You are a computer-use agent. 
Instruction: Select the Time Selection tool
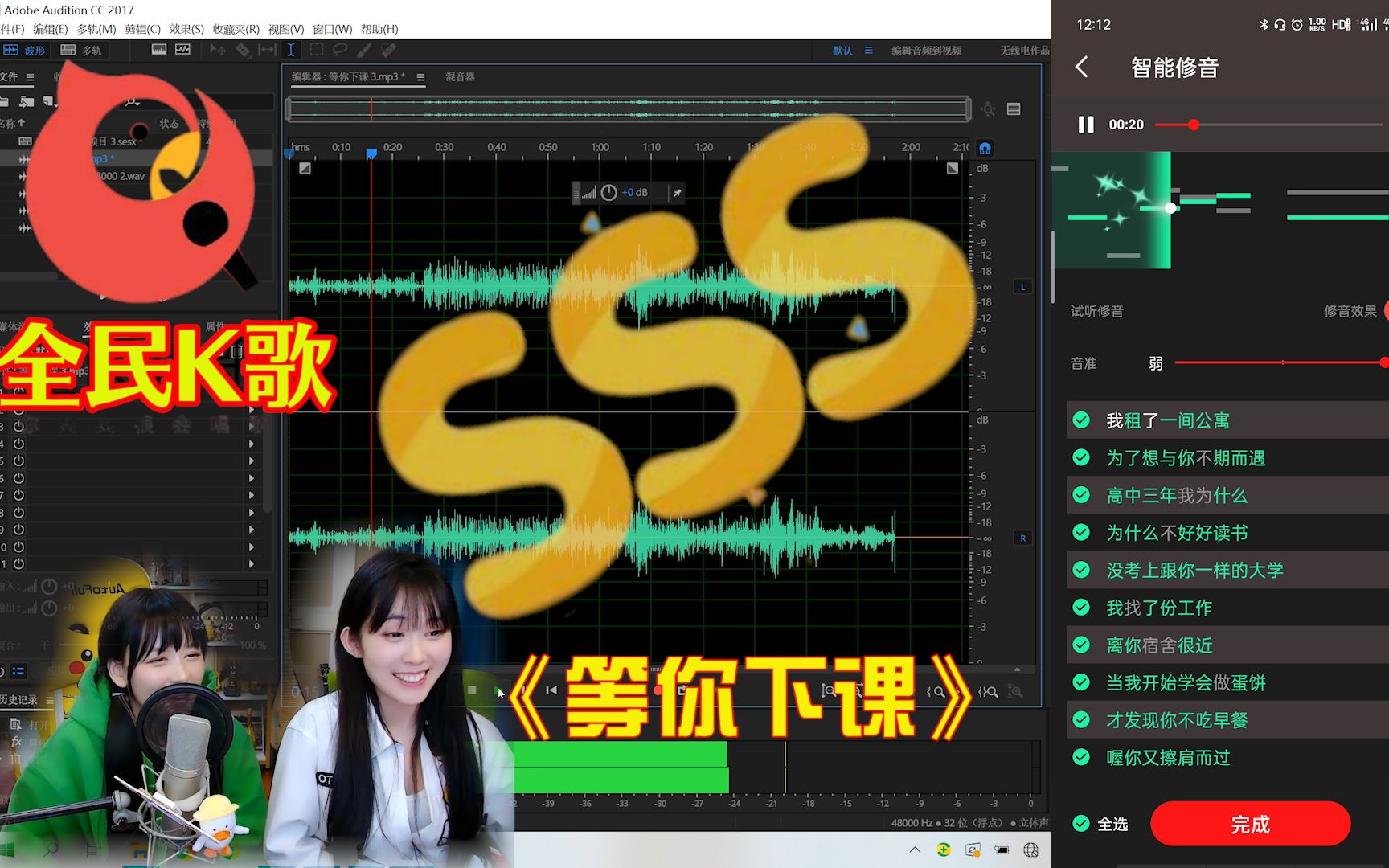[291, 50]
